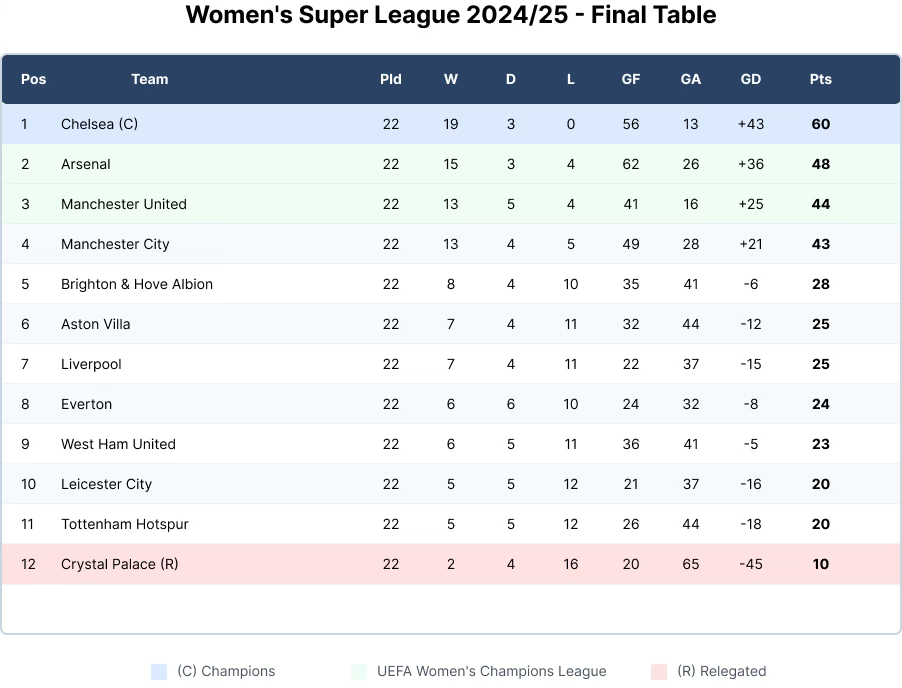Image resolution: width=902 pixels, height=688 pixels.
Task: Click the GD column header
Action: 751,79
